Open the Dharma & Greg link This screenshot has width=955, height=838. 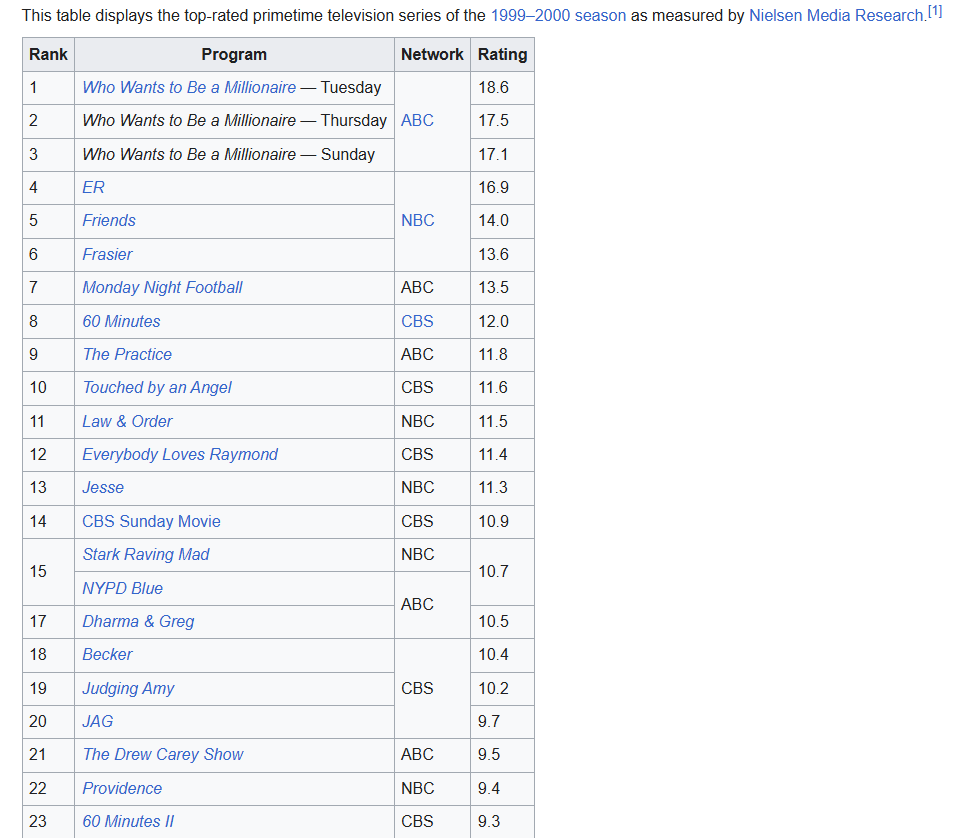138,621
